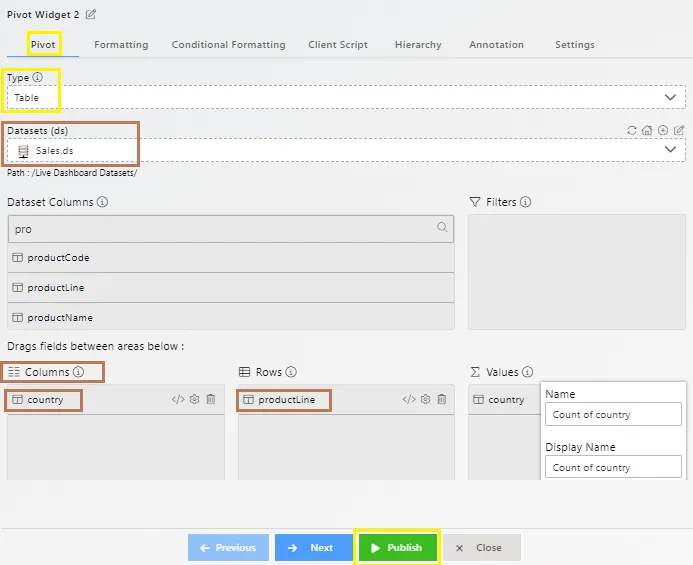Click the Filters funnel icon
This screenshot has width=693, height=565.
tap(475, 202)
